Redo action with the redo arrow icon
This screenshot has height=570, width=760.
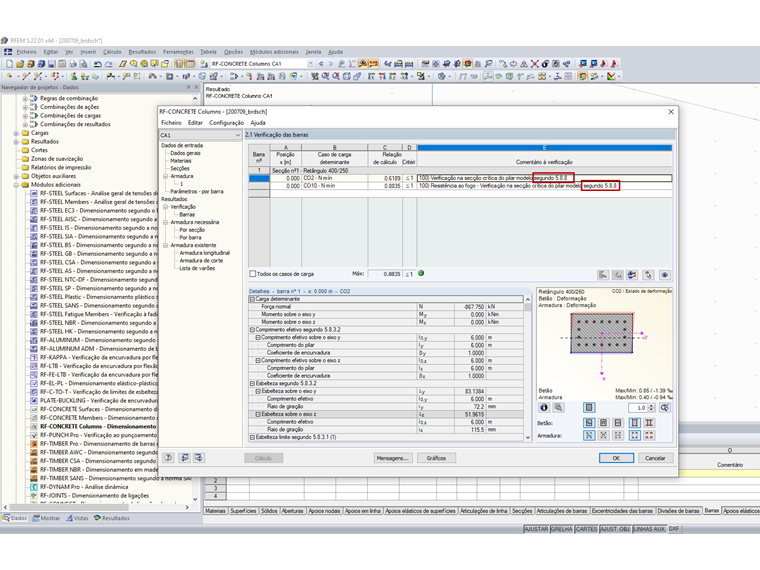109,63
